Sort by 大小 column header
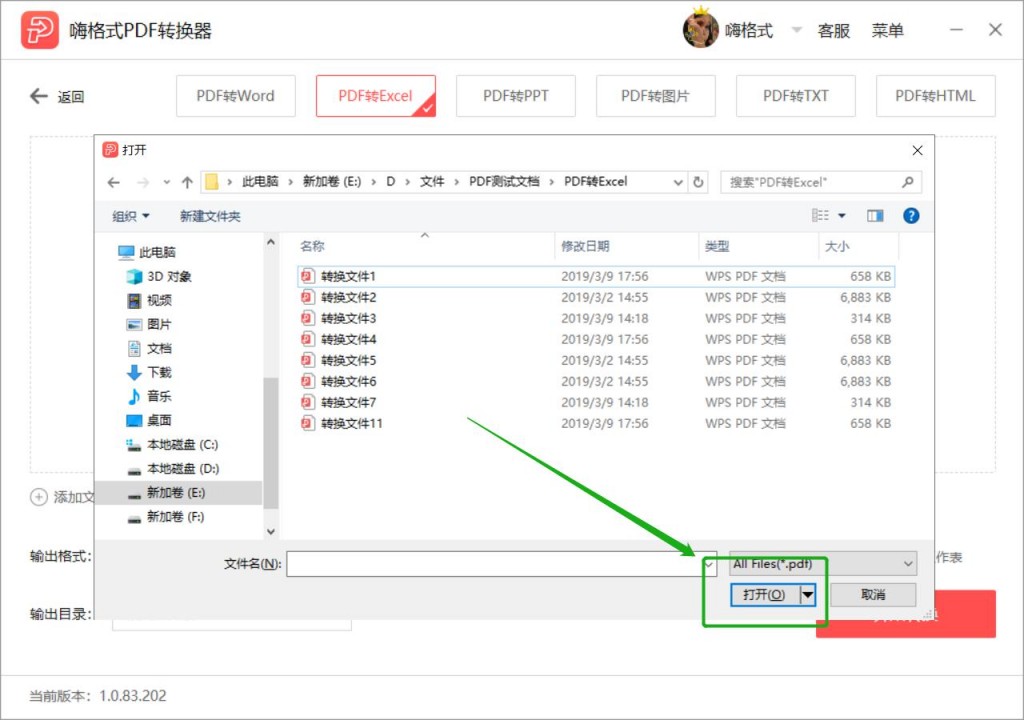The width and height of the screenshot is (1024, 720). 837,246
